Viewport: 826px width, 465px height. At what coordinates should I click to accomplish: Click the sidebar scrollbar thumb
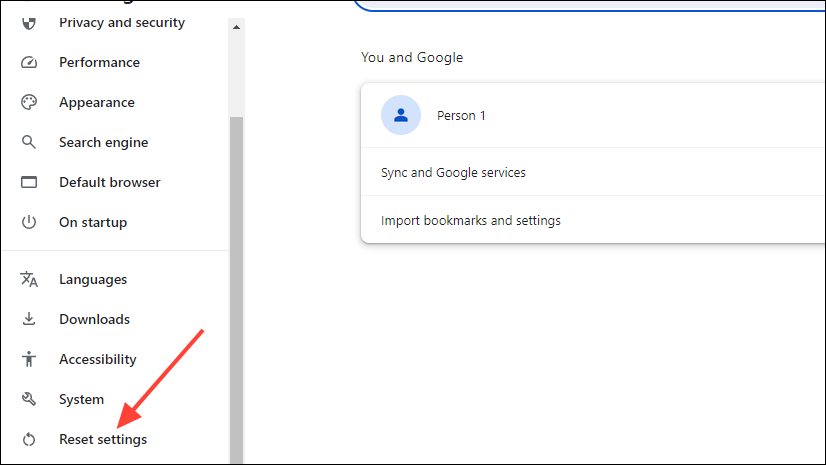(x=237, y=290)
